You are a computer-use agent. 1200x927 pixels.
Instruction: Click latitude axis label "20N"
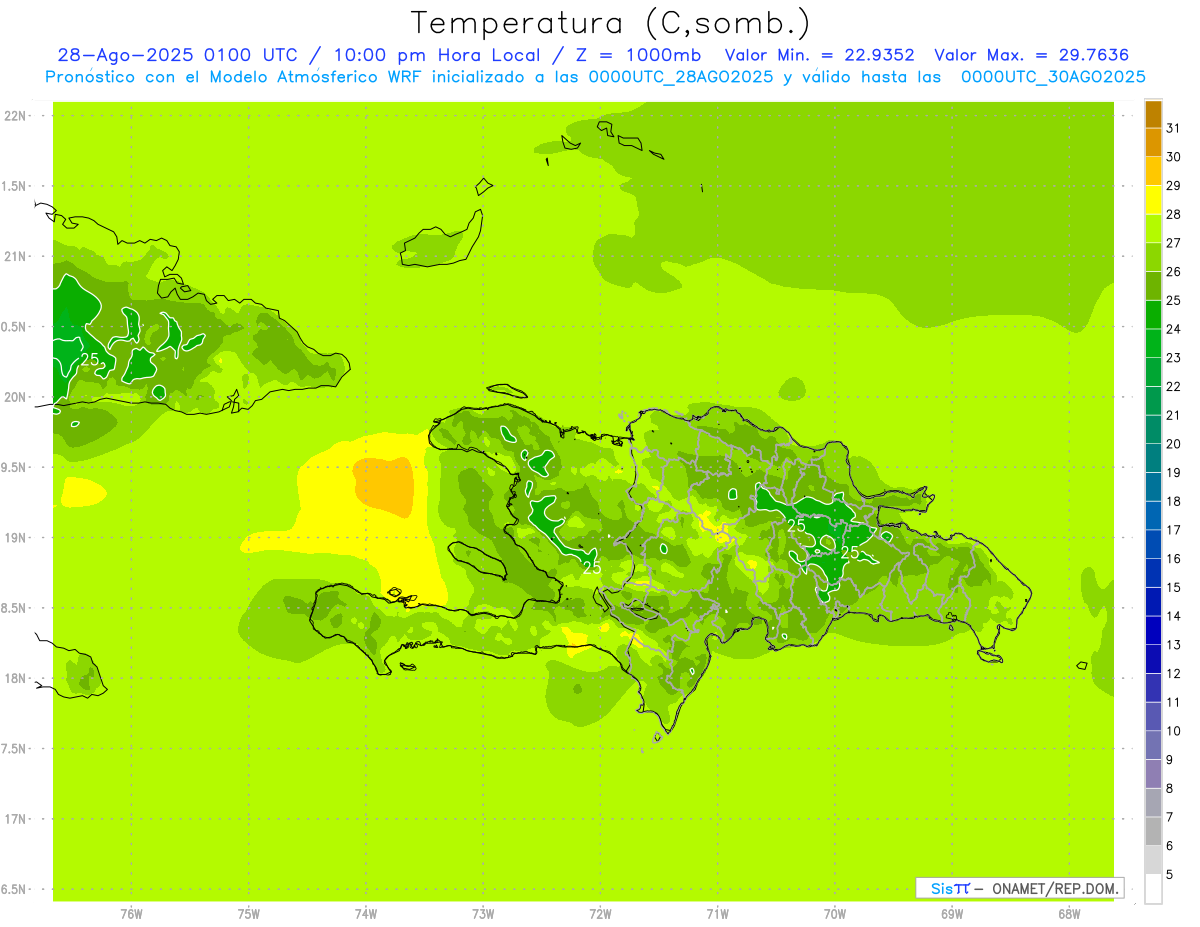pyautogui.click(x=16, y=398)
